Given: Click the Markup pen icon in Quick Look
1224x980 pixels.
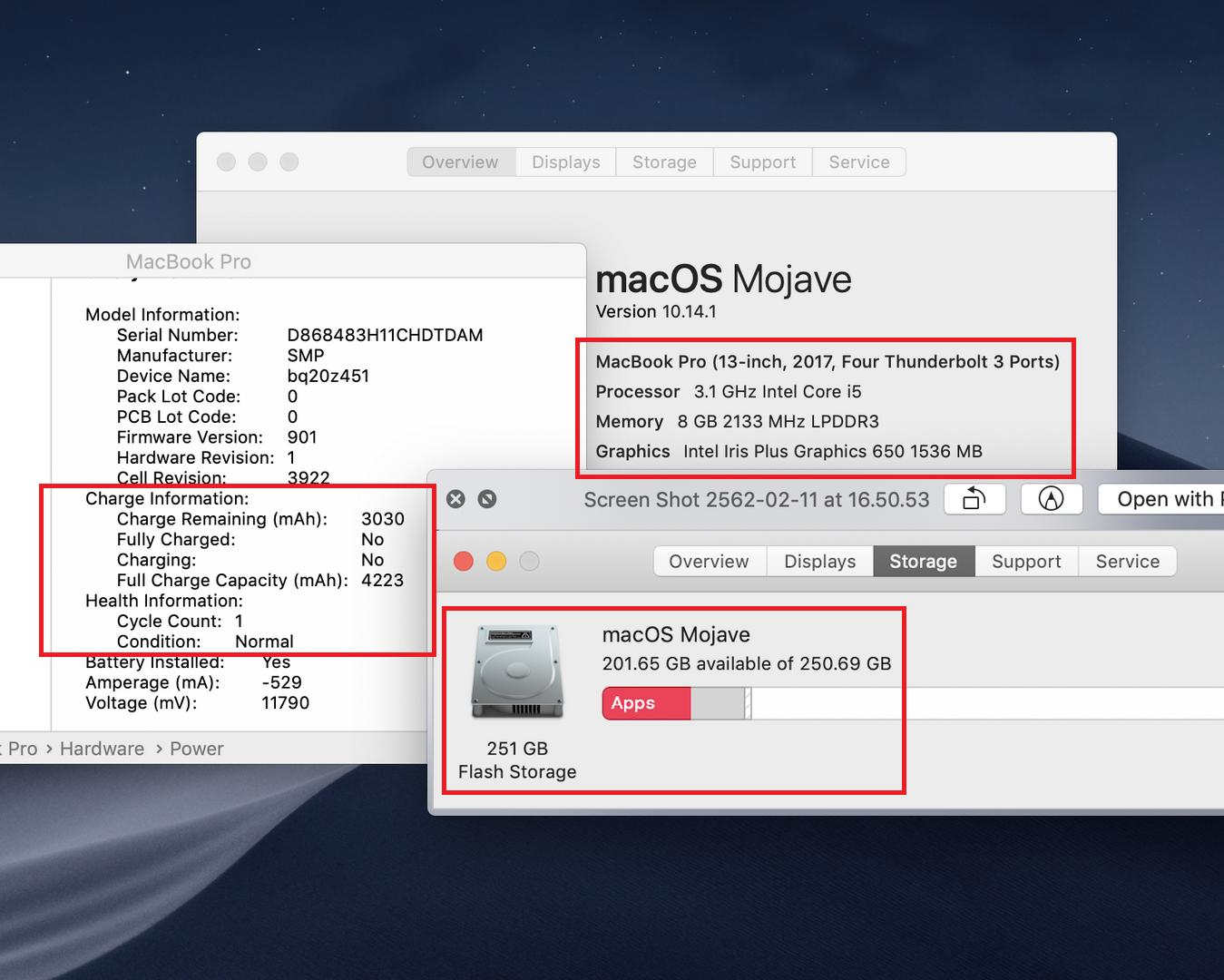Looking at the screenshot, I should [x=1051, y=499].
